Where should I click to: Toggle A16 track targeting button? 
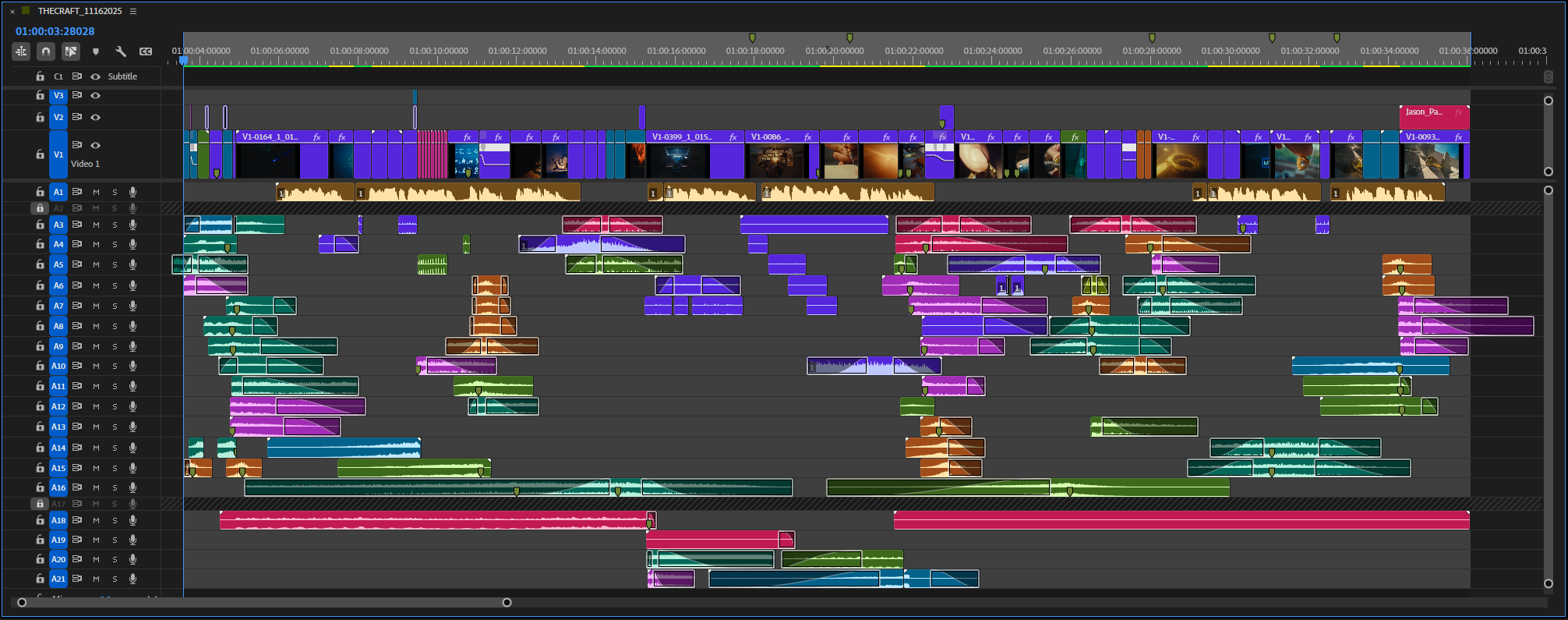[58, 487]
